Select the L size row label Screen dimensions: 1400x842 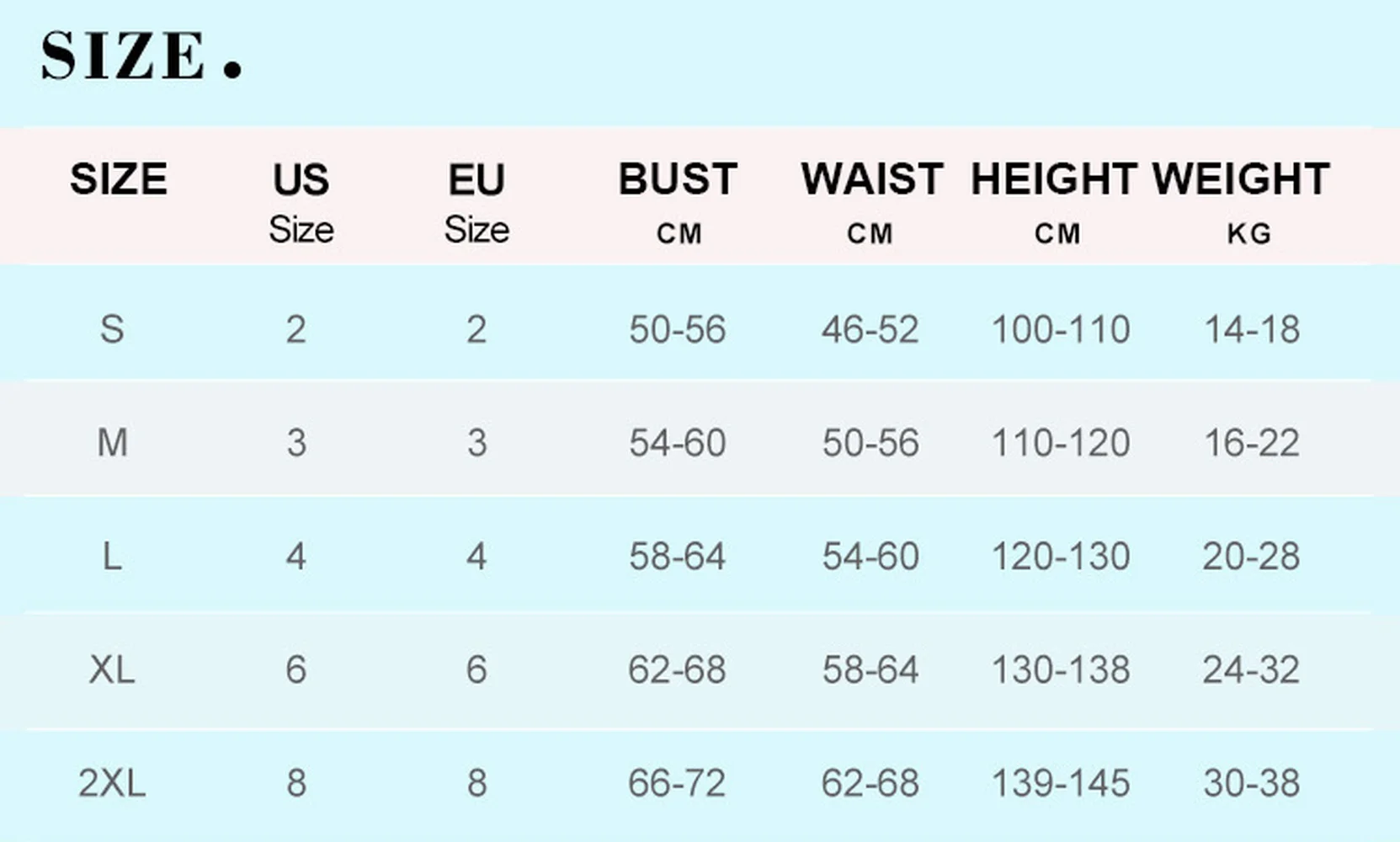(x=112, y=557)
